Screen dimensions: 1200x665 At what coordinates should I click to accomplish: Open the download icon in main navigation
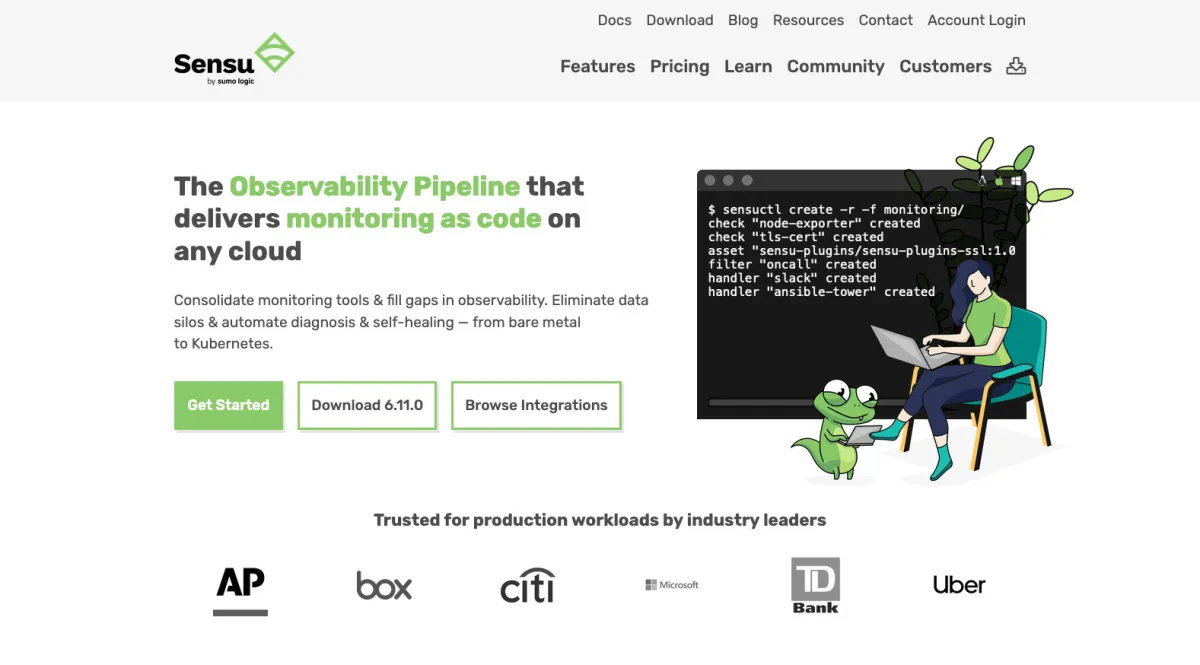1016,66
